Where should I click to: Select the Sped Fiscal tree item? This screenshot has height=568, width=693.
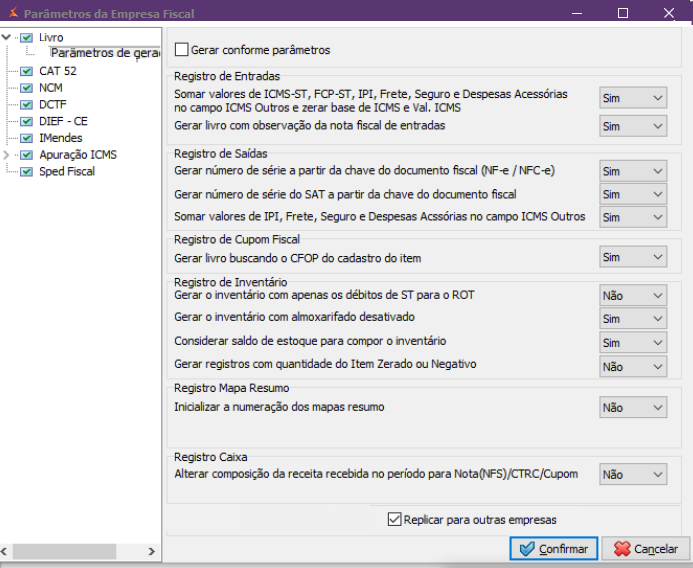67,172
